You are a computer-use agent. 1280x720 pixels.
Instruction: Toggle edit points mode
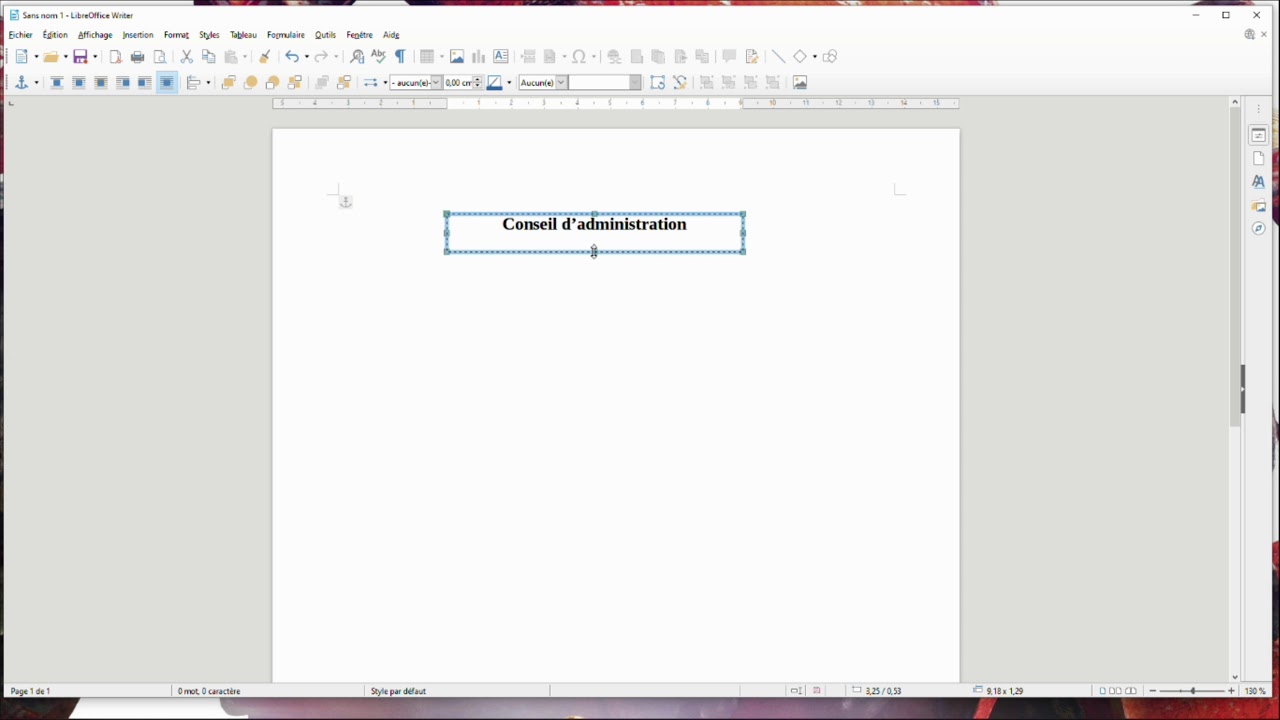(680, 83)
